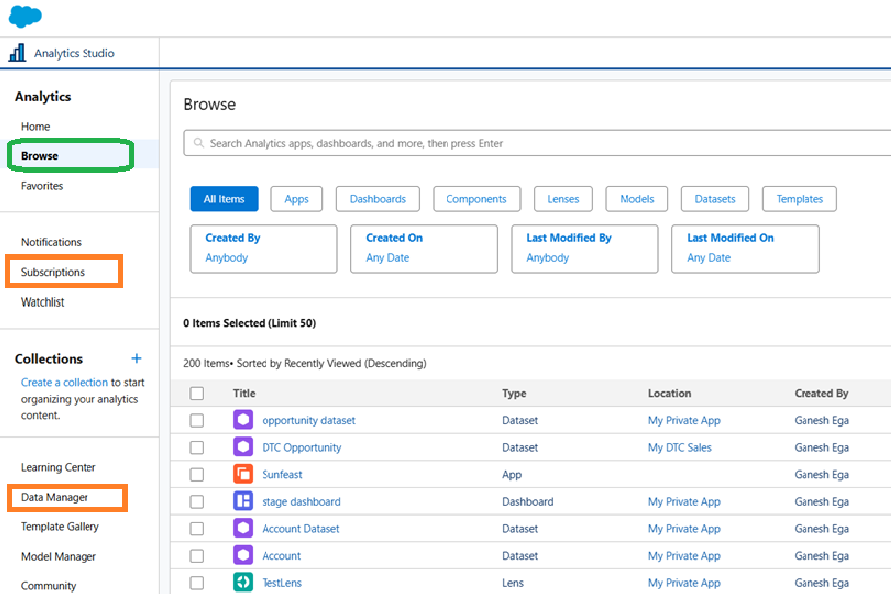Open the opportunity dataset link
The image size is (891, 594).
click(309, 421)
